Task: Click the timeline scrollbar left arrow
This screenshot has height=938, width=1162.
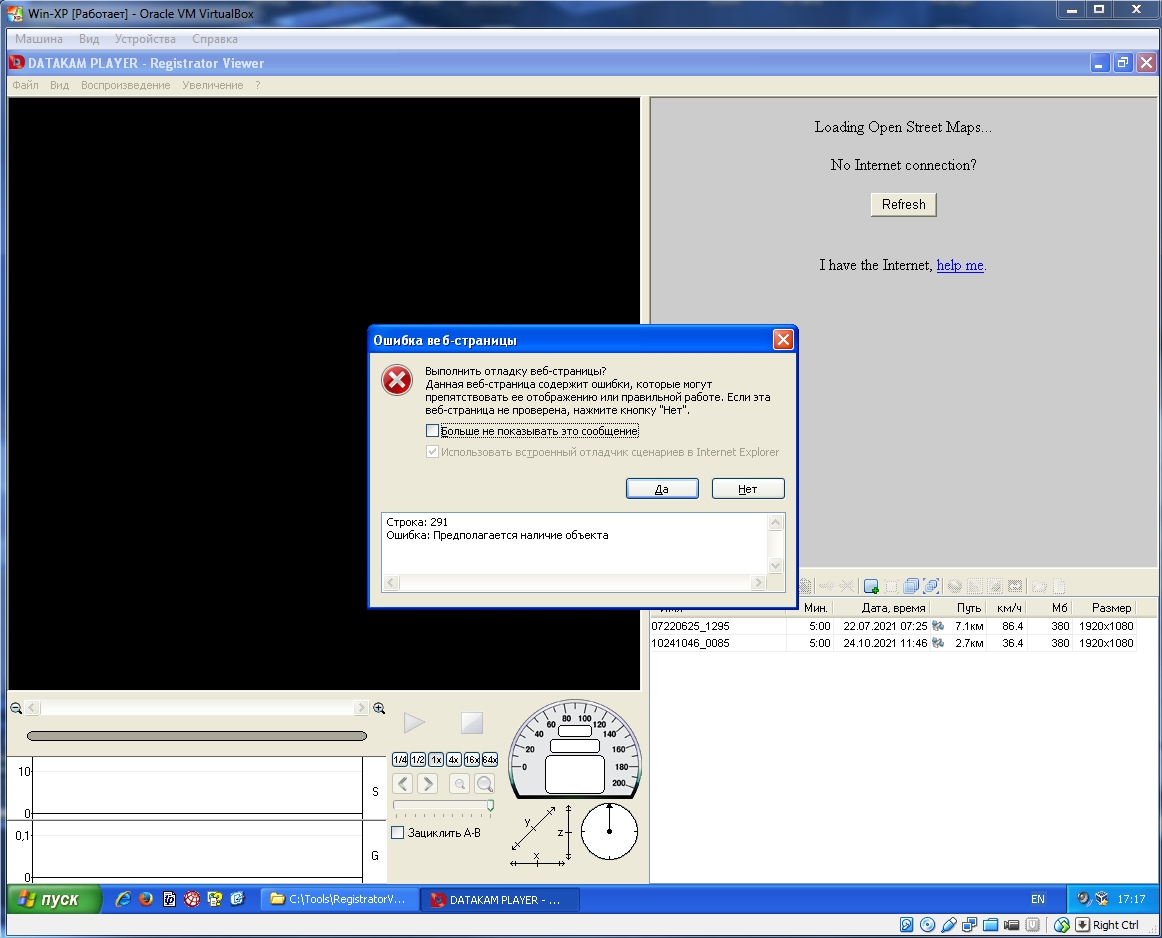Action: (32, 708)
